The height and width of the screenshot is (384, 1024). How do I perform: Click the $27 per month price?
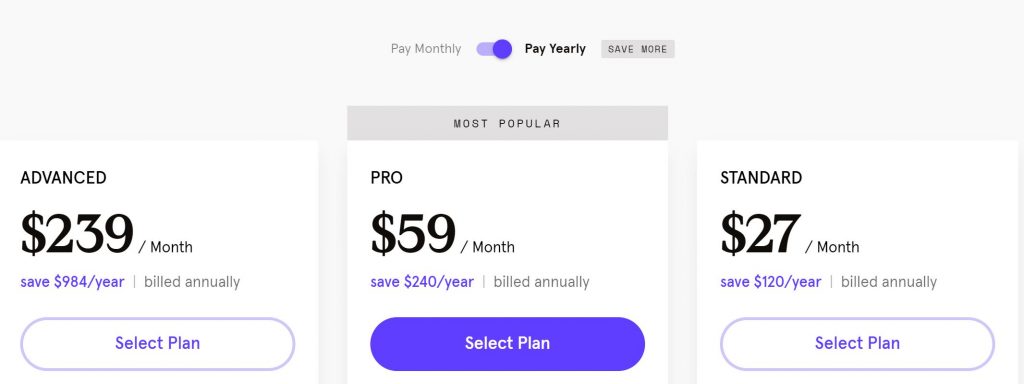click(790, 234)
